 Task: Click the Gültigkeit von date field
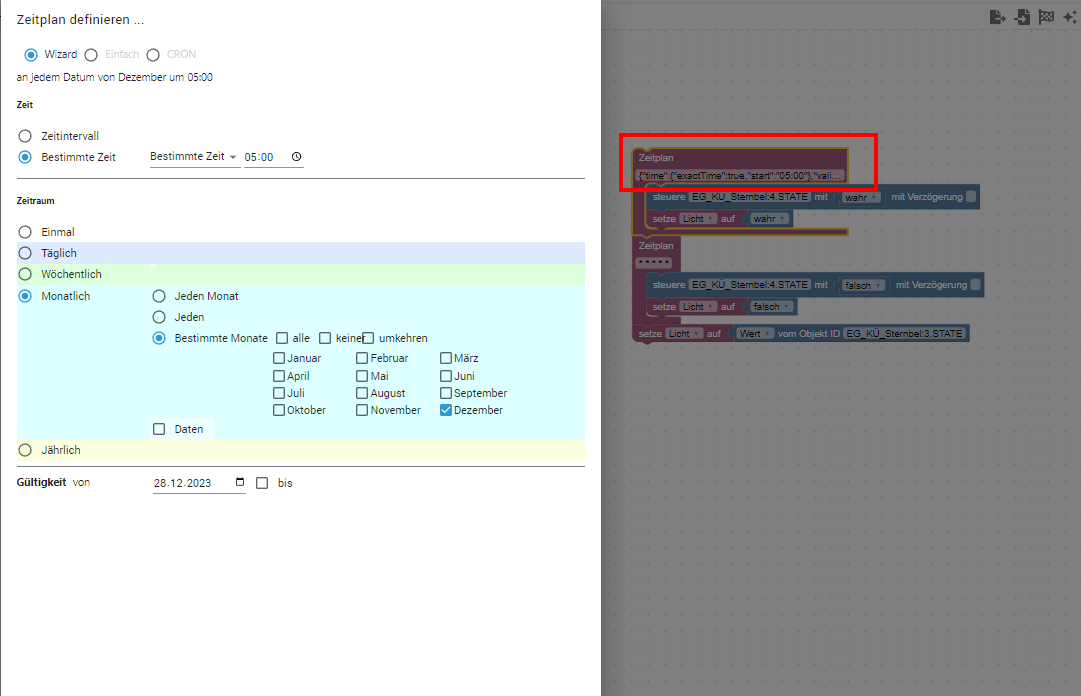coord(199,483)
